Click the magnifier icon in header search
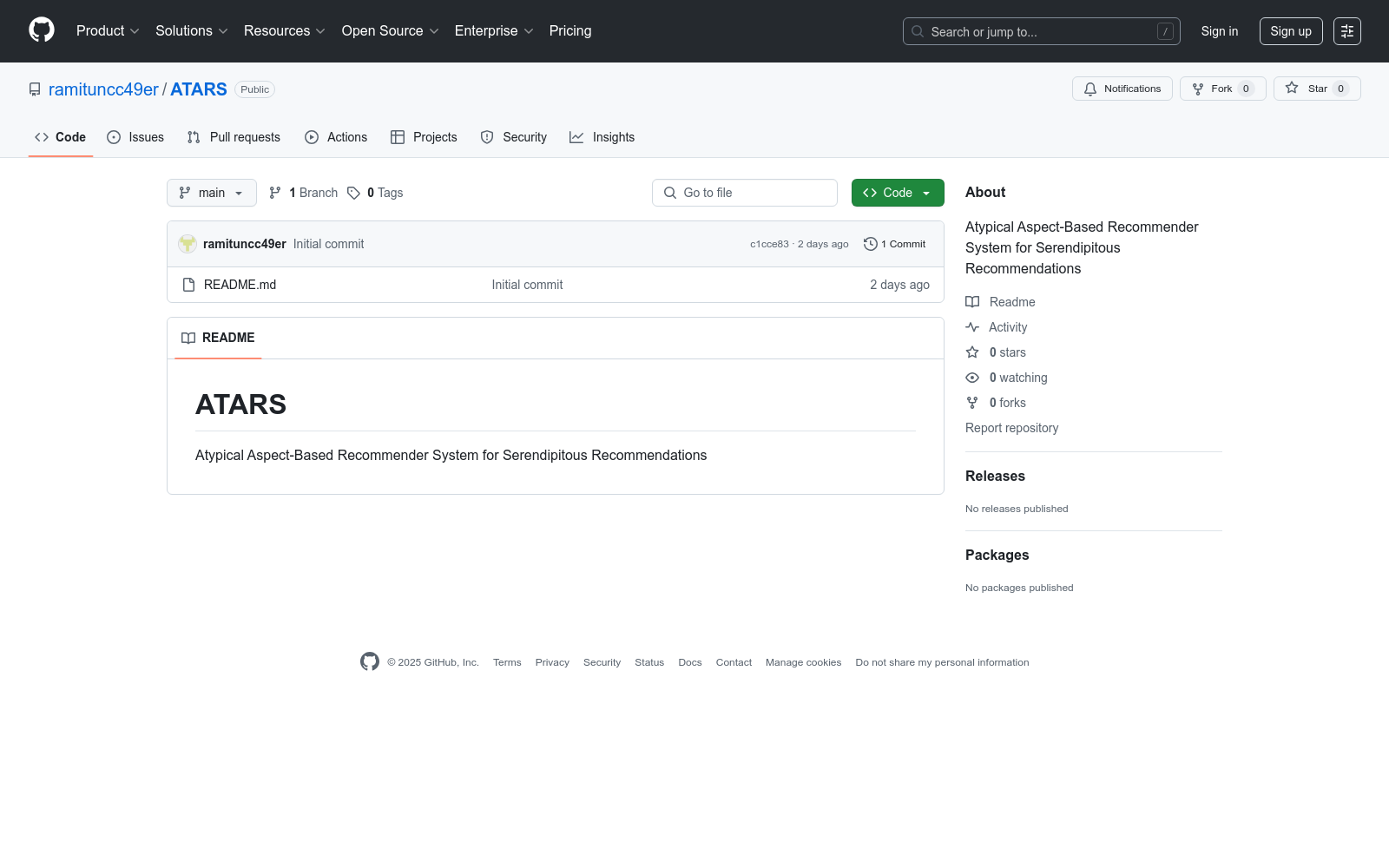1389x868 pixels. click(918, 31)
